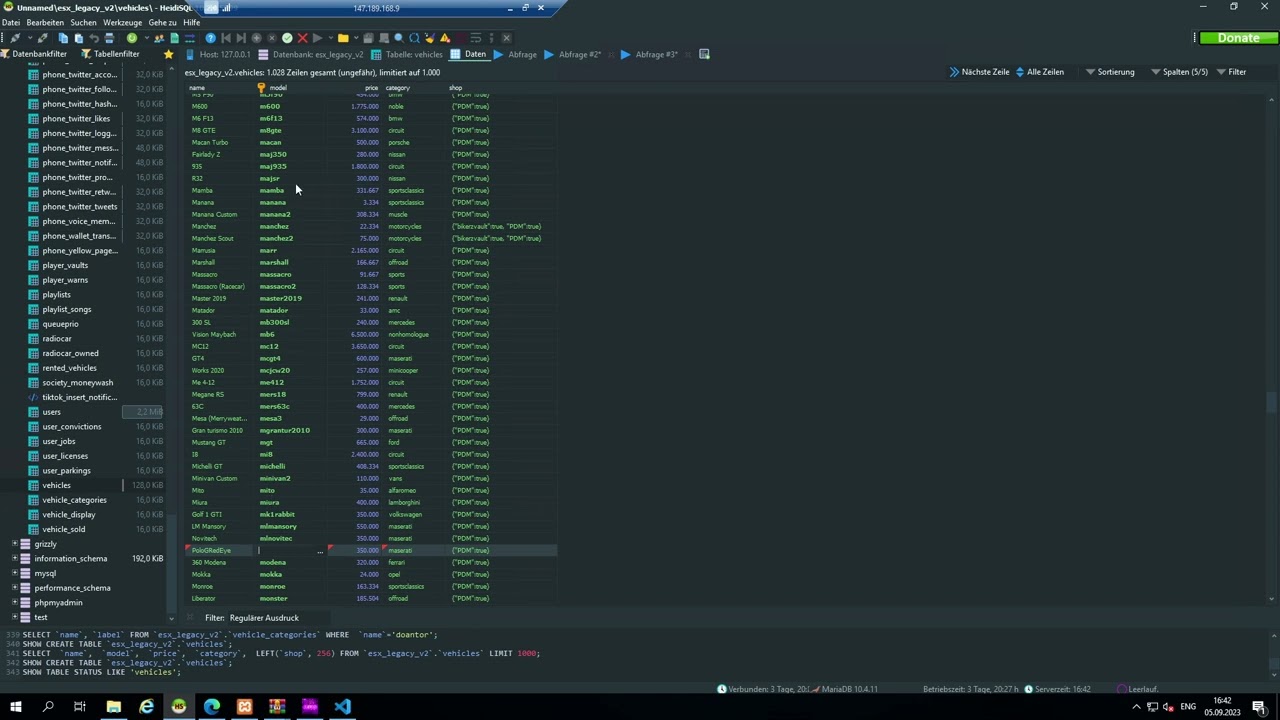Click the export database icon

point(174,38)
